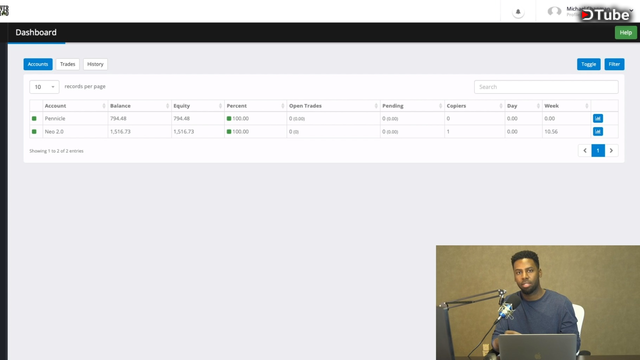This screenshot has height=360, width=640.
Task: Click green status square for Neo 2.0
Action: tap(34, 131)
